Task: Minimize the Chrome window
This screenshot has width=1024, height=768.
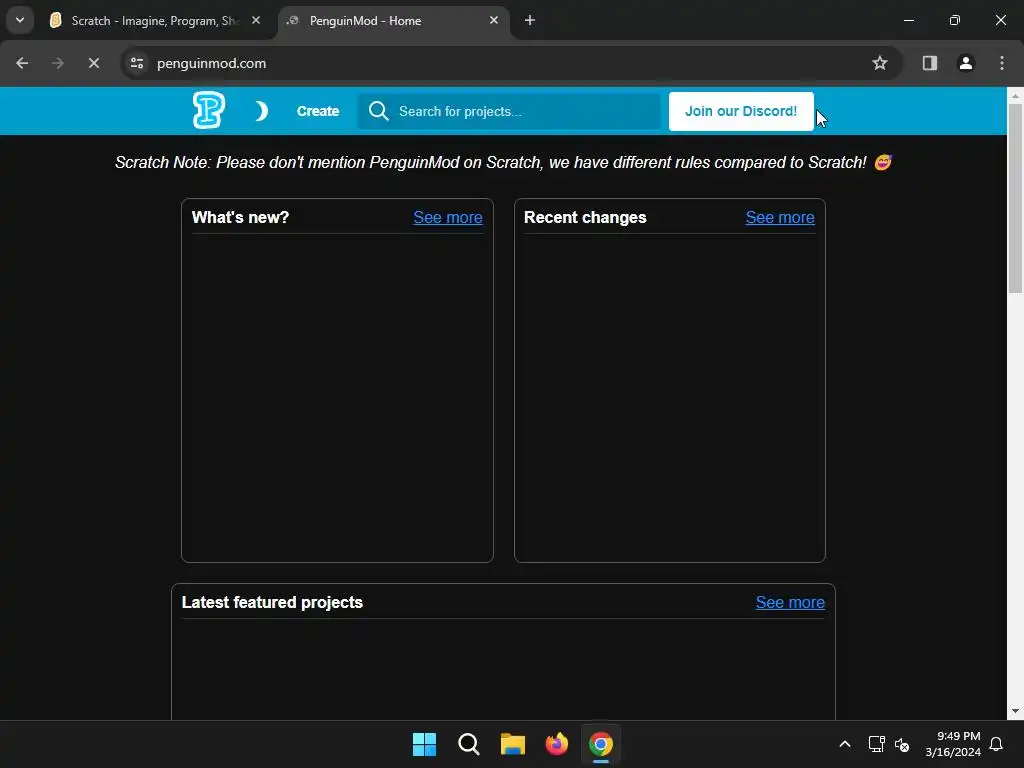Action: [908, 20]
